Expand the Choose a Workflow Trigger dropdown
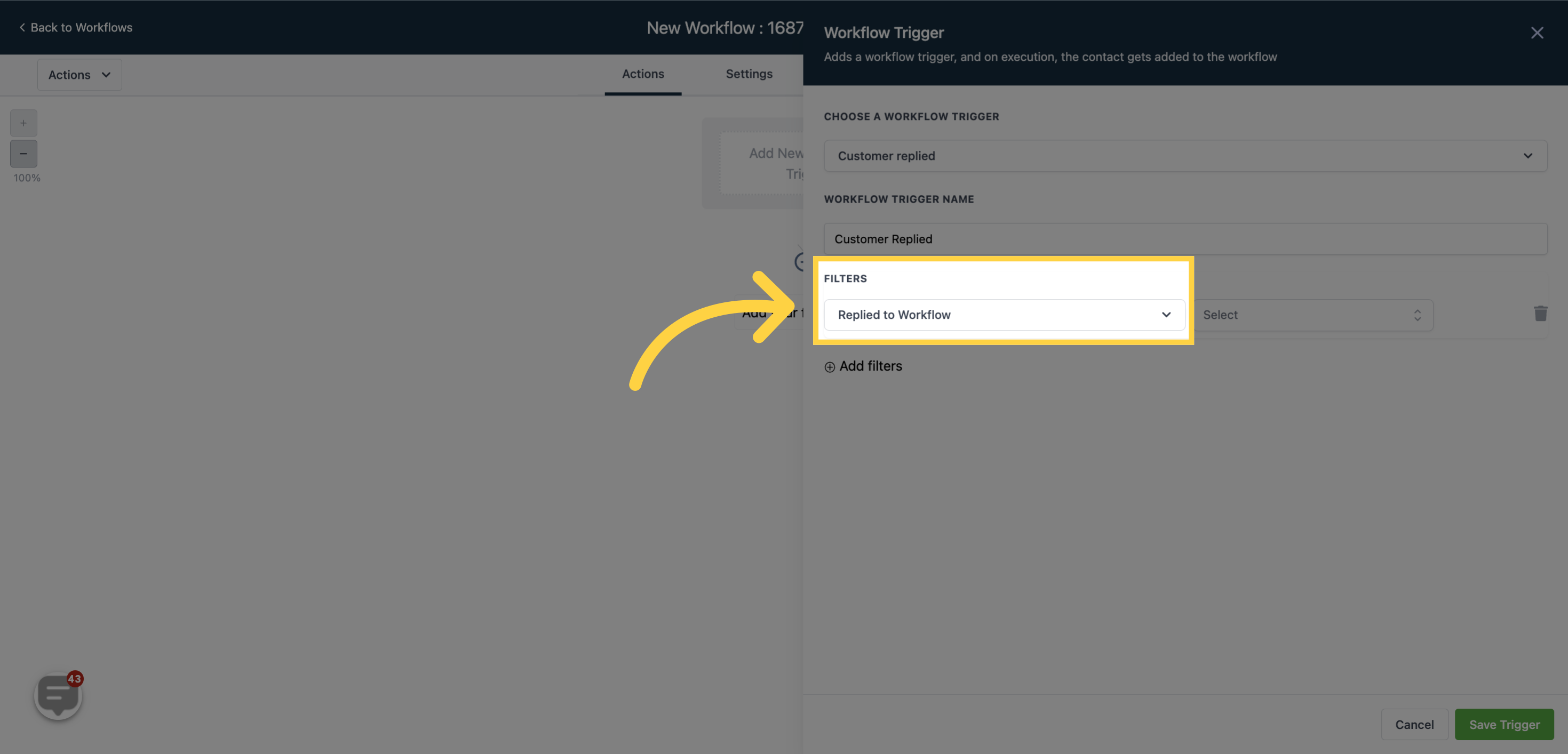 1186,156
